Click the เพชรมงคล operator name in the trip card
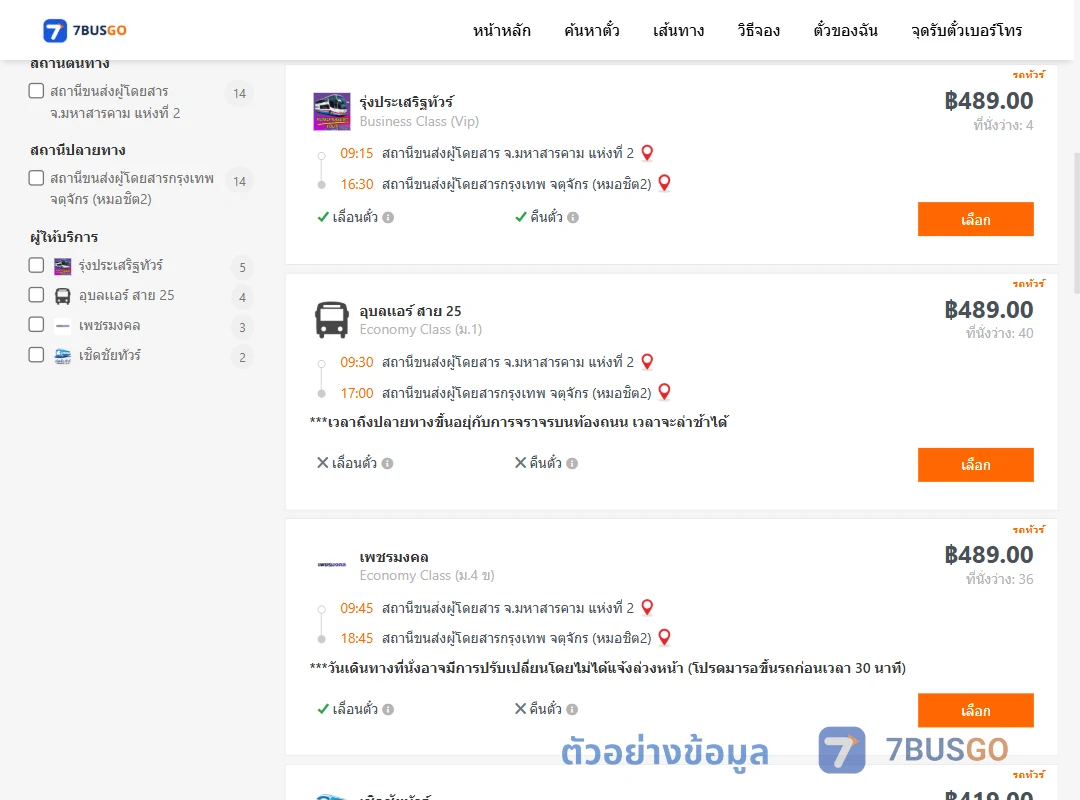Image resolution: width=1080 pixels, height=800 pixels. pos(394,557)
